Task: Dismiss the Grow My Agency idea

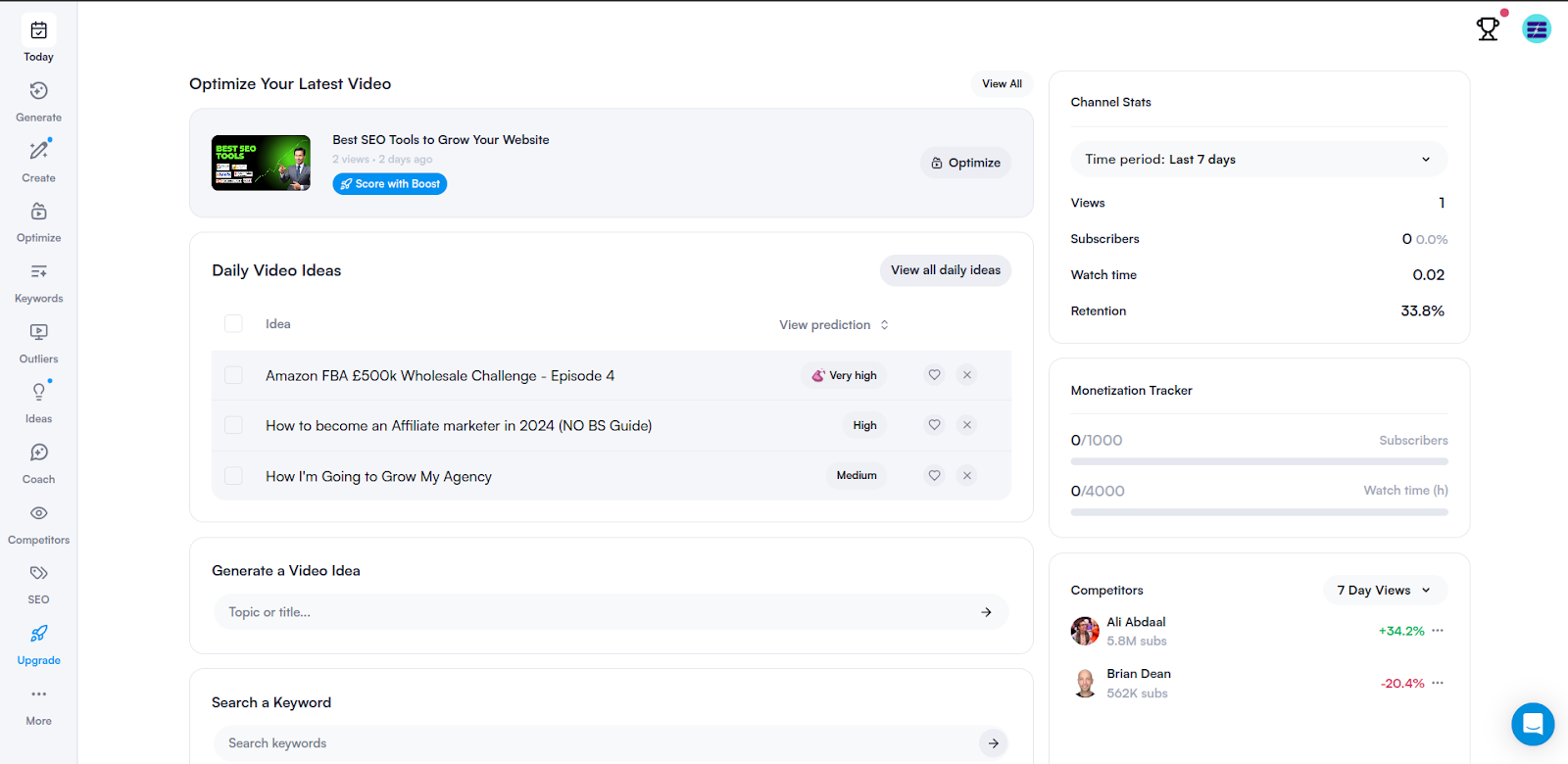Action: tap(967, 476)
